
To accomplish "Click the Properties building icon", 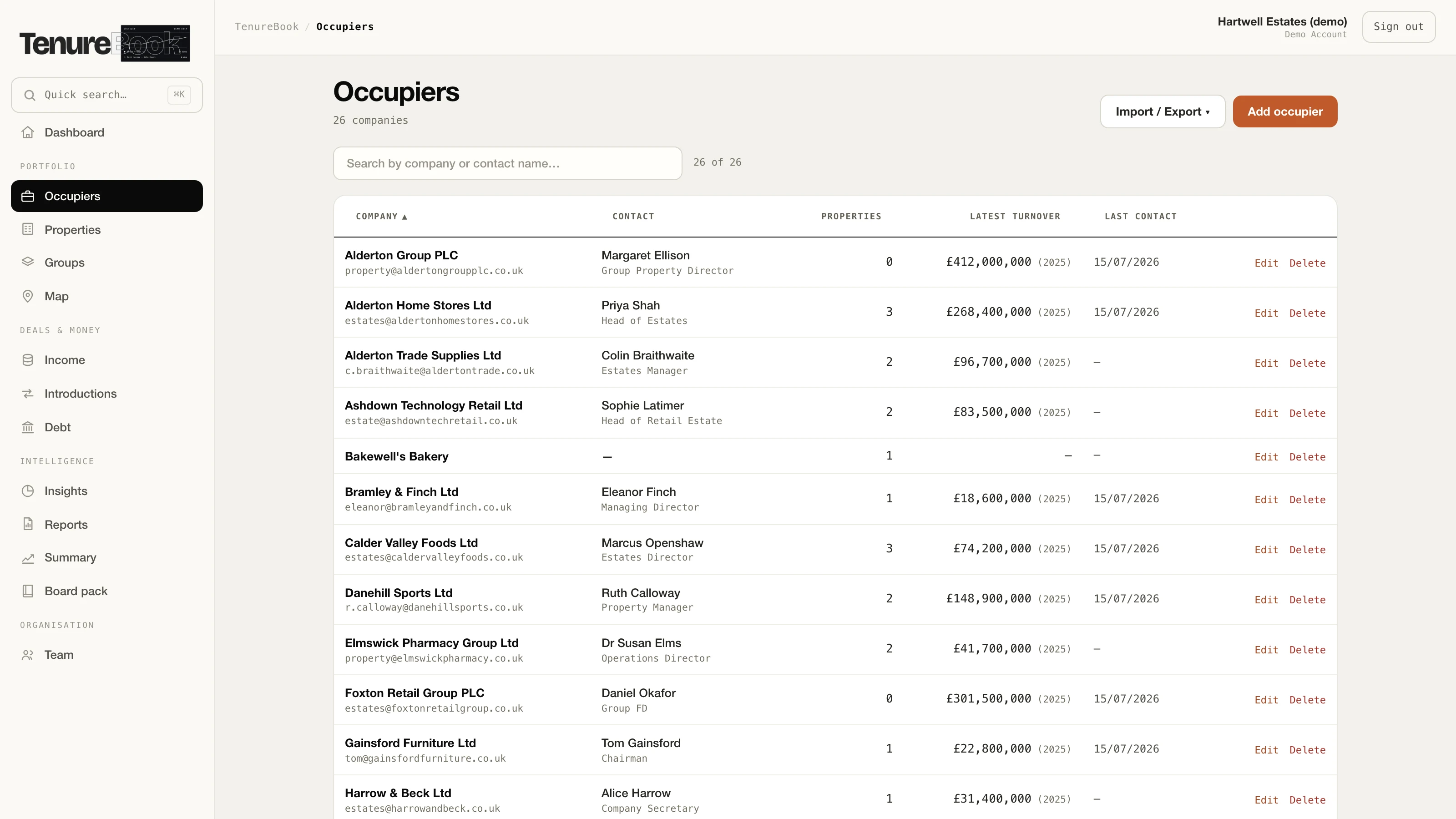I will [28, 229].
